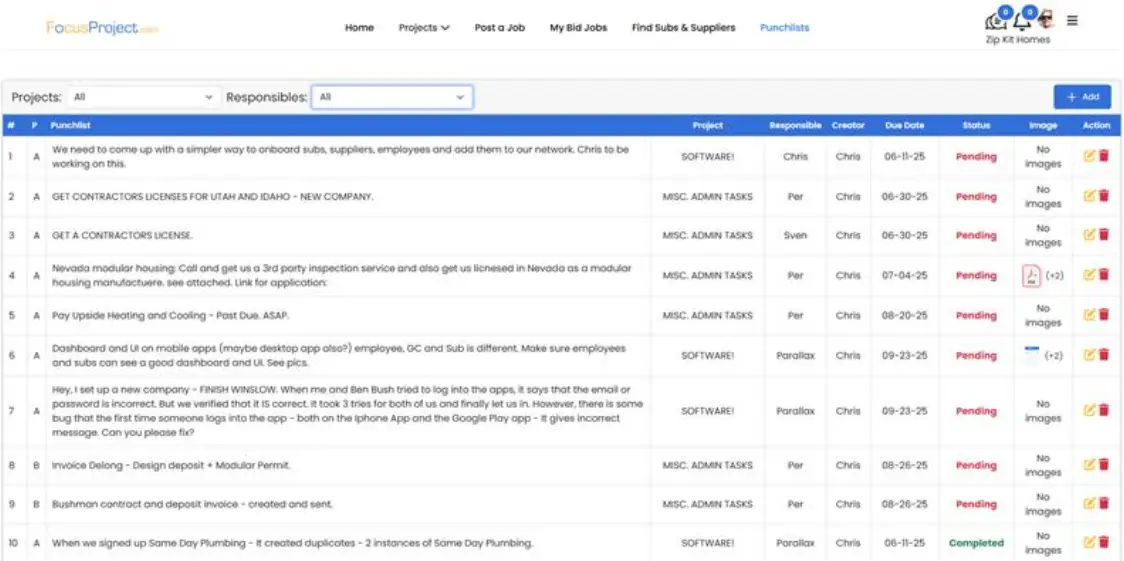The image size is (1124, 561).
Task: Edit the Same Day Plumbing punchlist item
Action: point(1090,542)
